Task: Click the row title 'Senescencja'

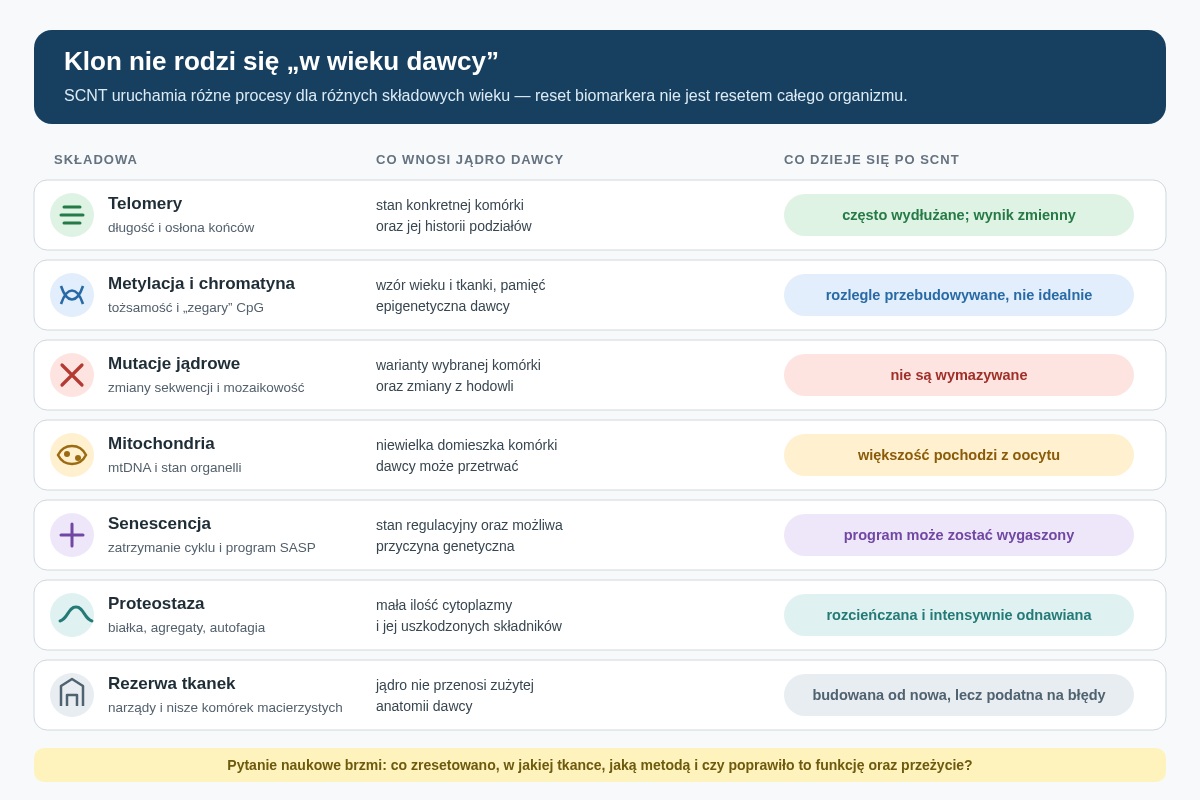Action: 159,524
